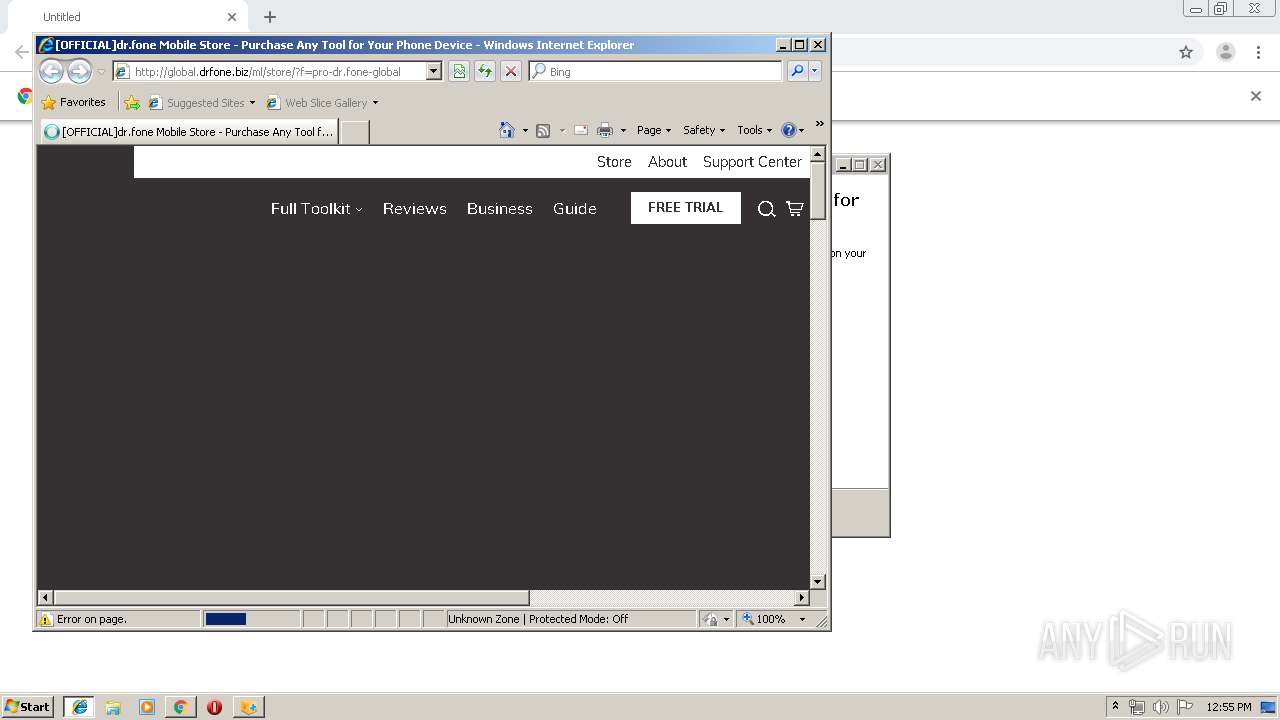This screenshot has height=720, width=1280.
Task: Open the Favorites star button
Action: 73,102
